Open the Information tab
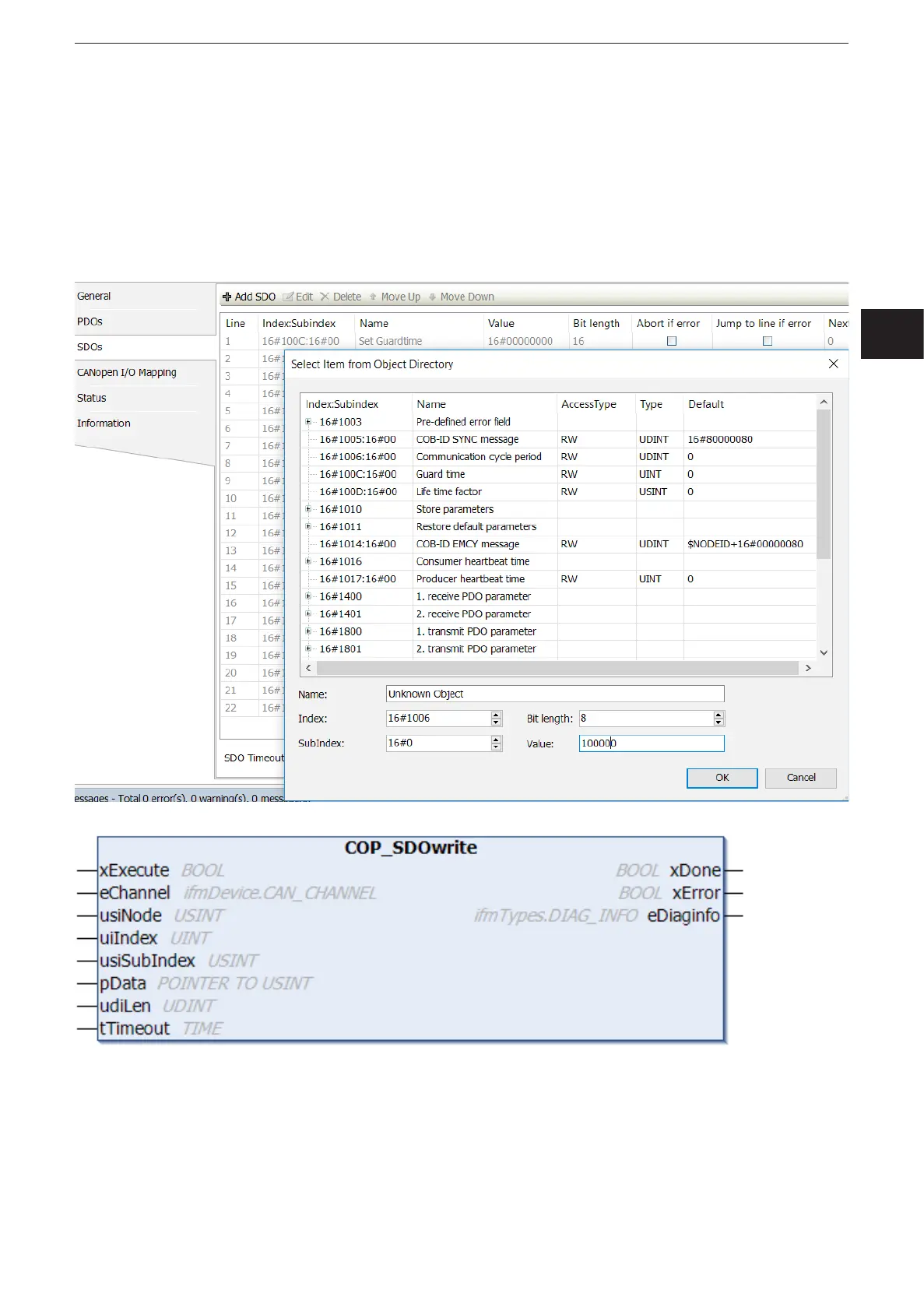 click(x=103, y=424)
